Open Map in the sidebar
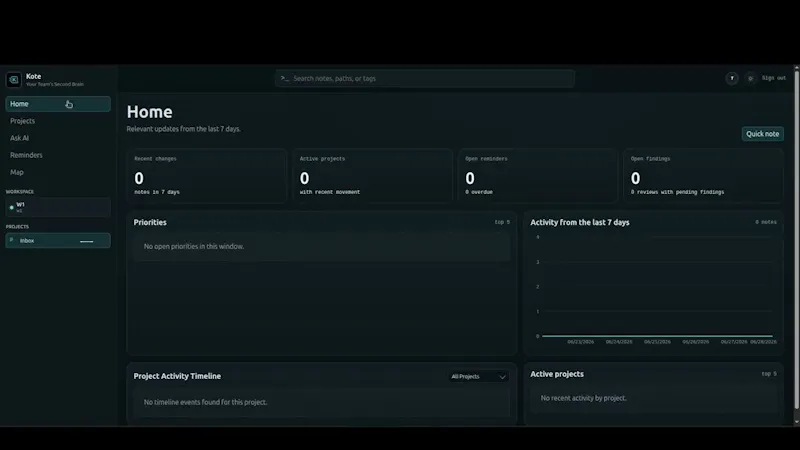The image size is (800, 450). coord(58,172)
